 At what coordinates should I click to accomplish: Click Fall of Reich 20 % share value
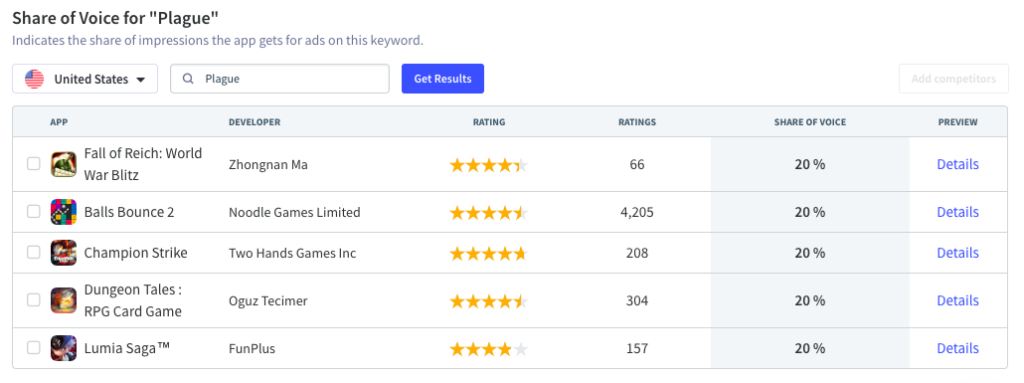tap(810, 165)
